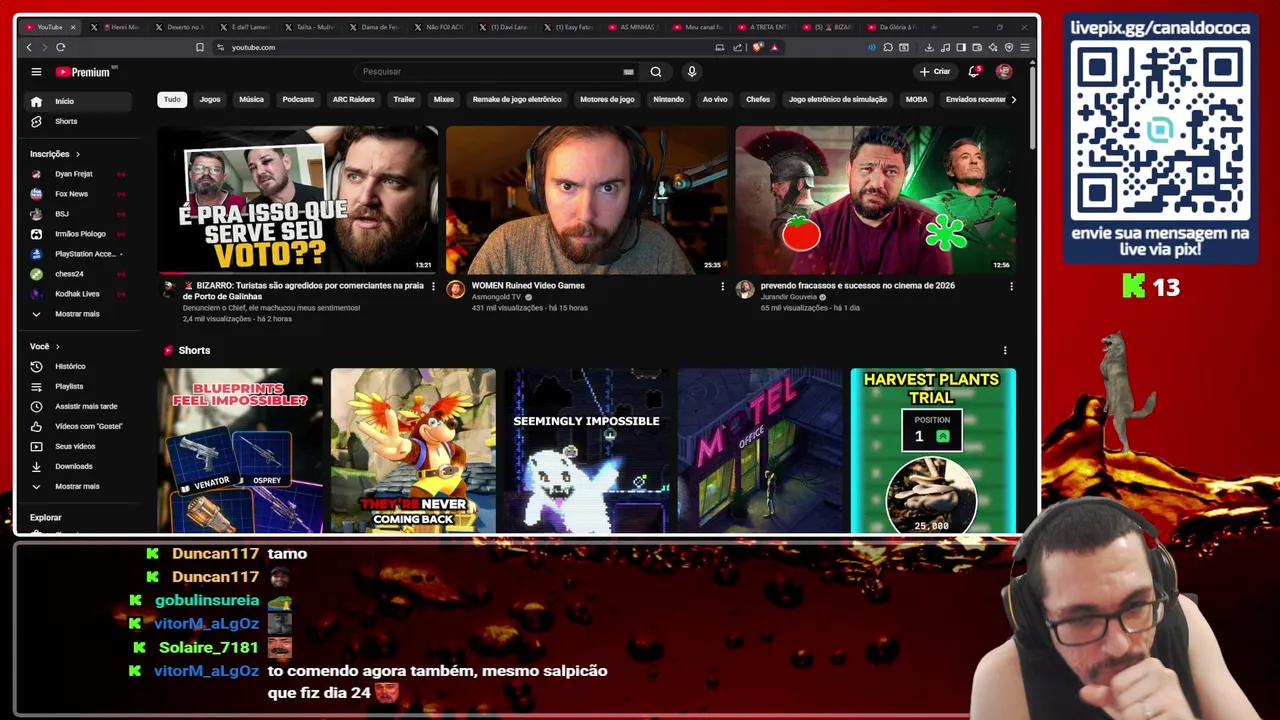Select the MOBA filter chip
The width and height of the screenshot is (1280, 720).
pos(916,99)
